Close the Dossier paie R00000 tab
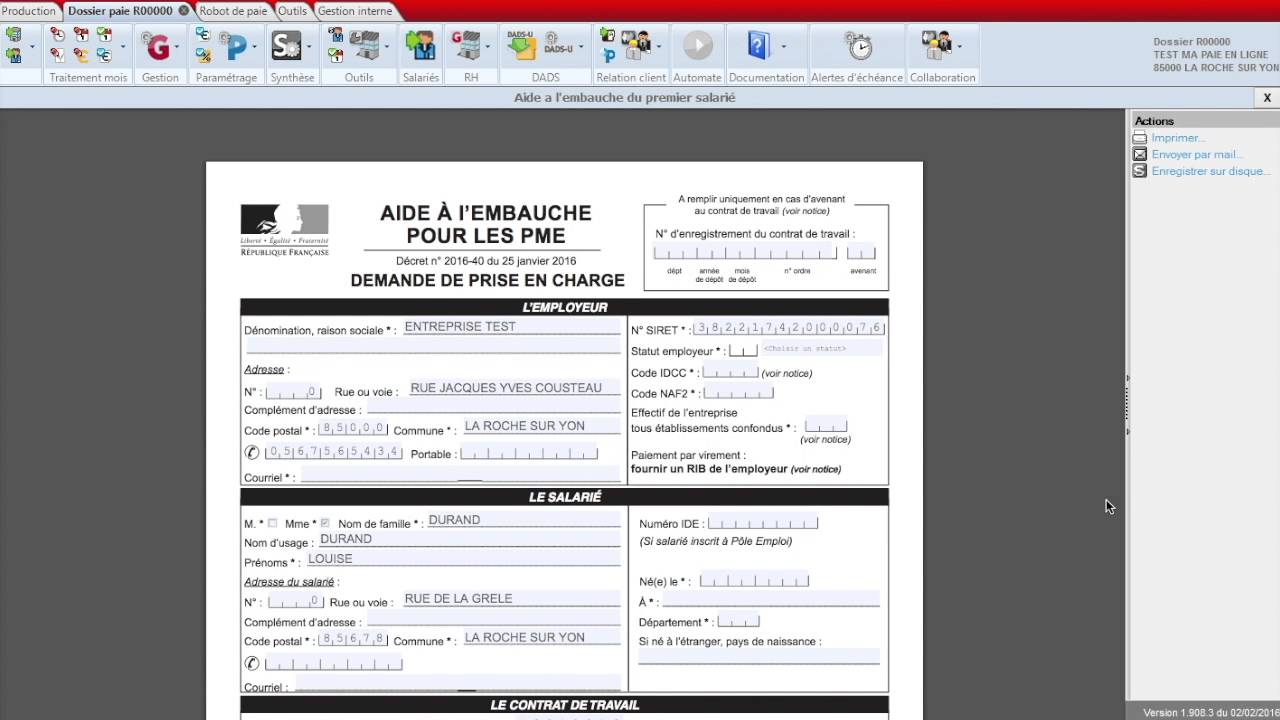 (x=184, y=11)
